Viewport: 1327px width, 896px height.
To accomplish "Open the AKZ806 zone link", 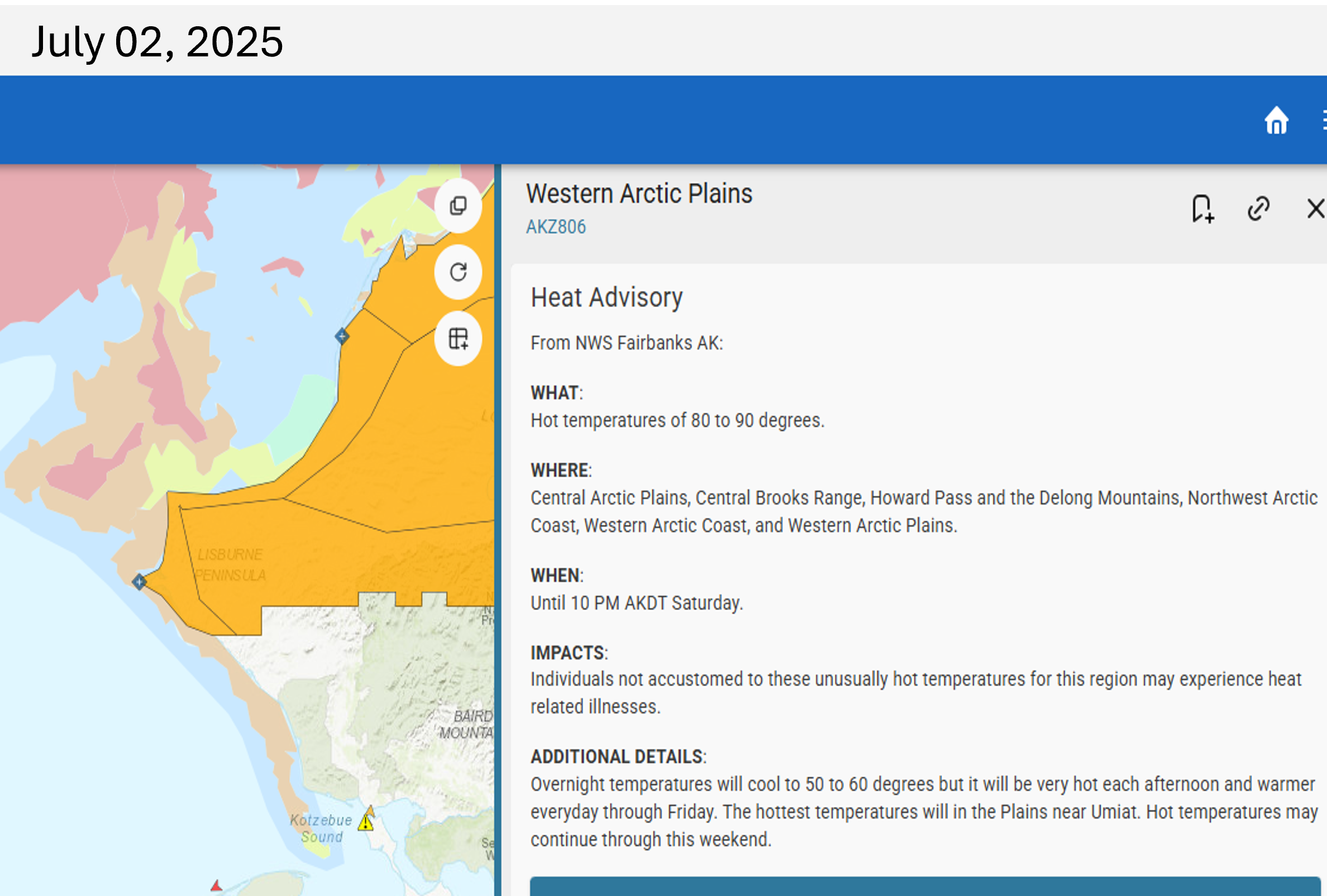I will tap(556, 227).
